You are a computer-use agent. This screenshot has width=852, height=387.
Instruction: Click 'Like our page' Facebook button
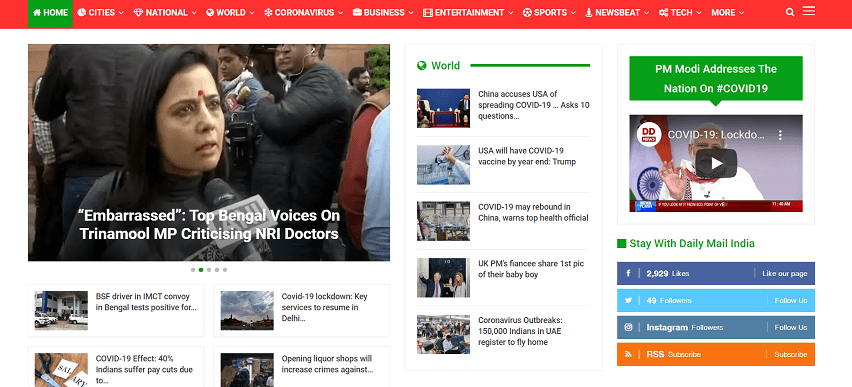click(x=785, y=273)
